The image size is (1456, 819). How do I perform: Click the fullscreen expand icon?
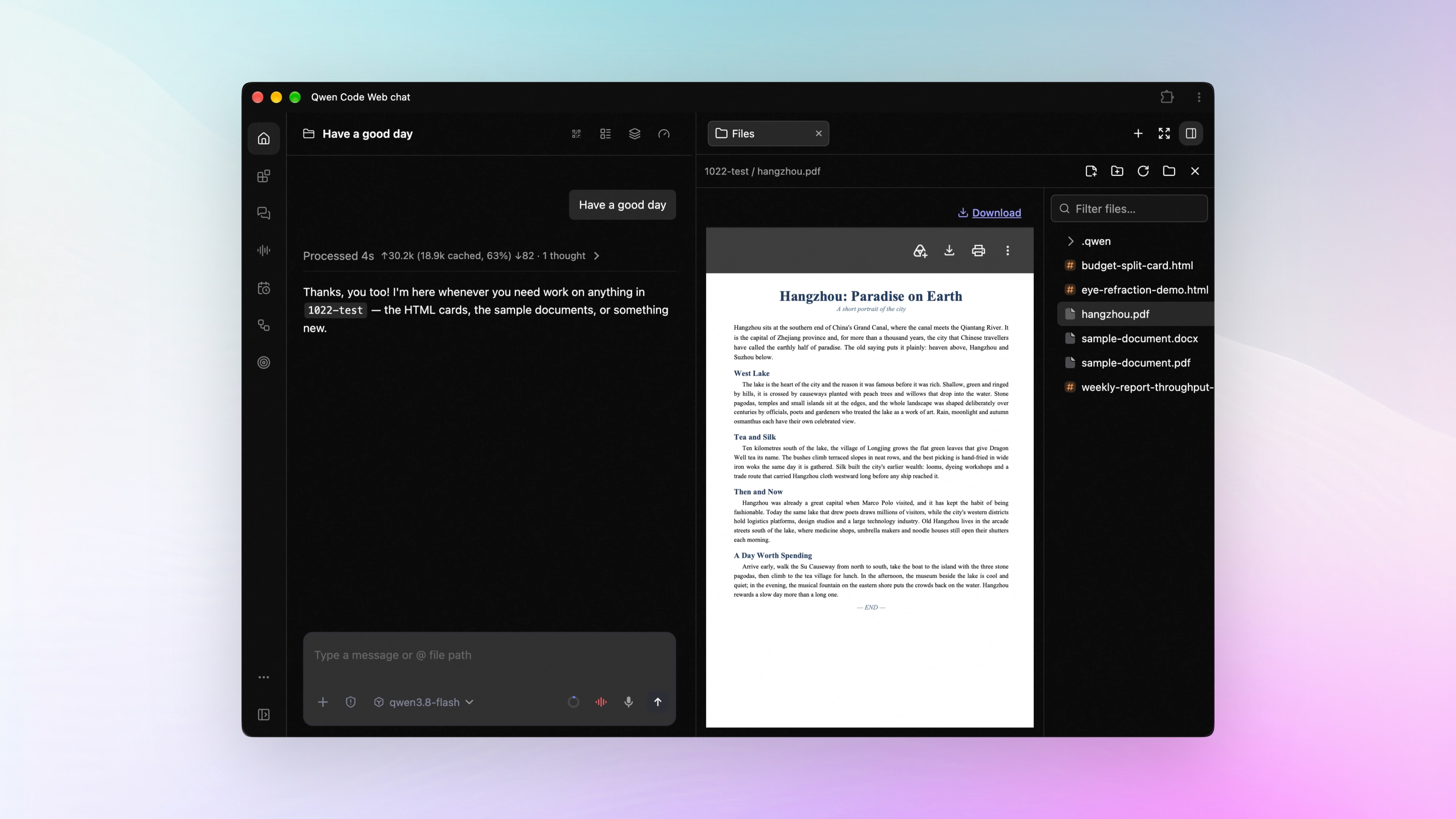pyautogui.click(x=1164, y=133)
